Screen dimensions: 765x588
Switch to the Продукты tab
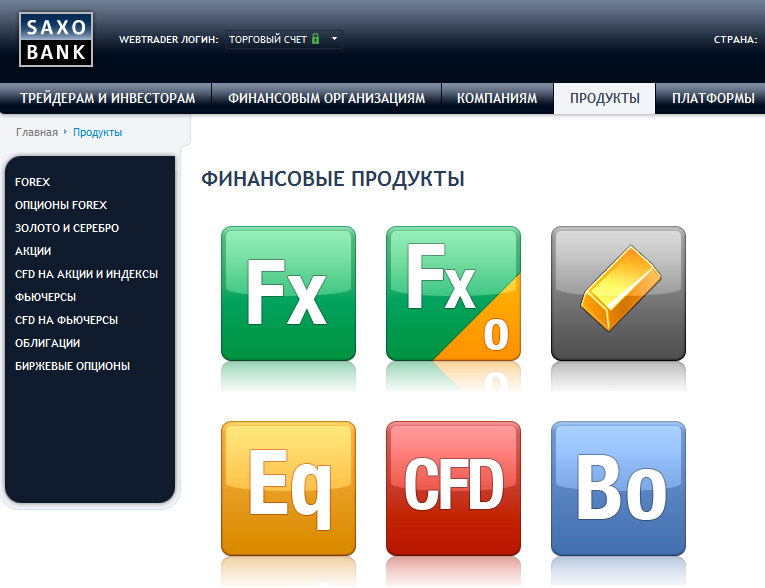(x=604, y=98)
